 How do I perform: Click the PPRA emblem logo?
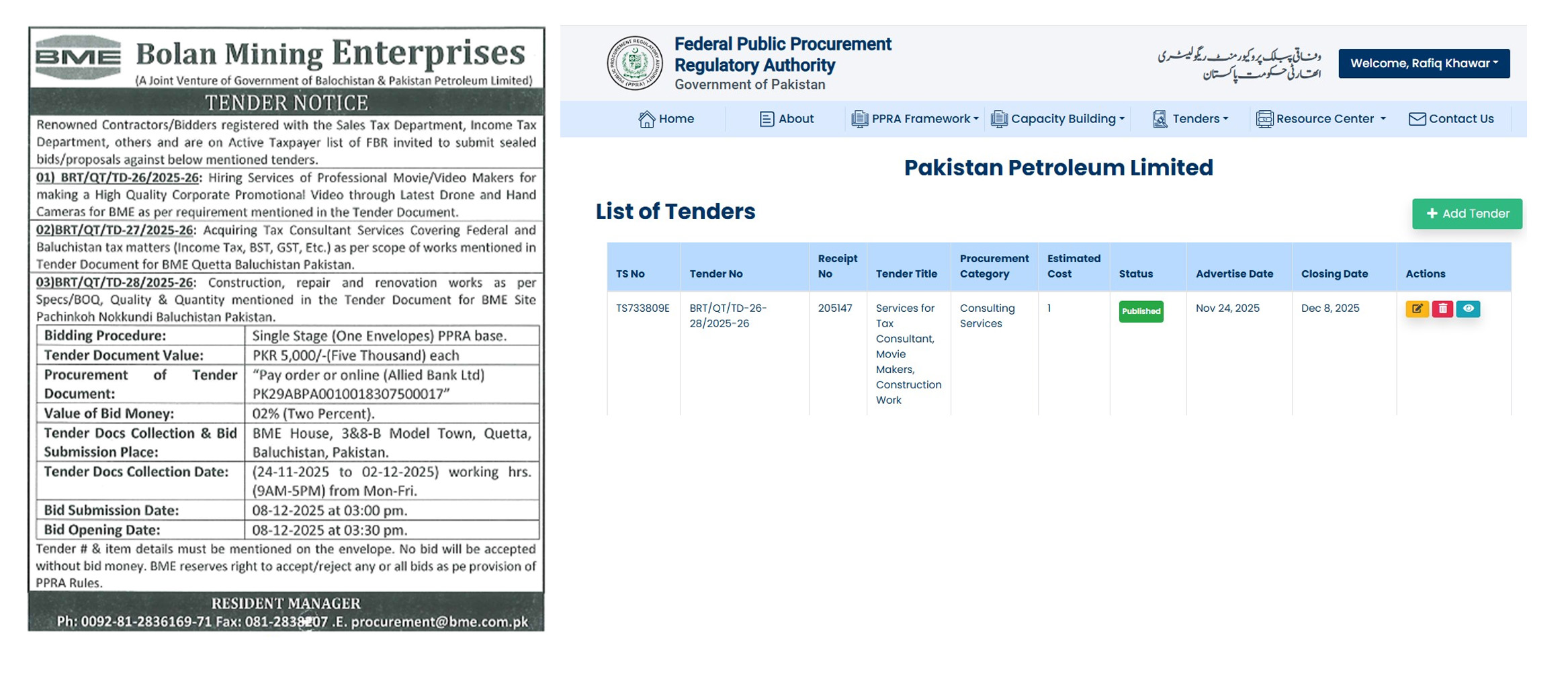pyautogui.click(x=634, y=63)
